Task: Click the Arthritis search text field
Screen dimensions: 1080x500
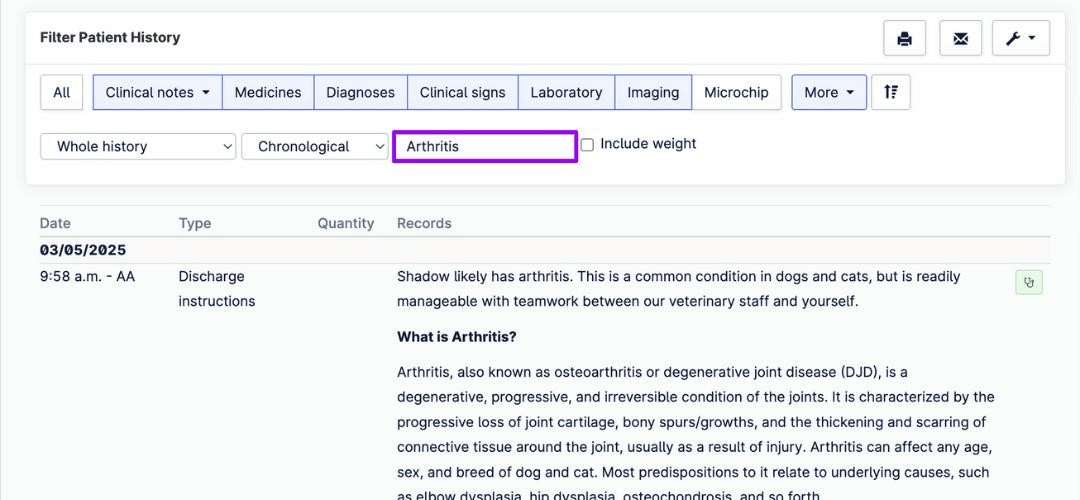Action: 485,147
